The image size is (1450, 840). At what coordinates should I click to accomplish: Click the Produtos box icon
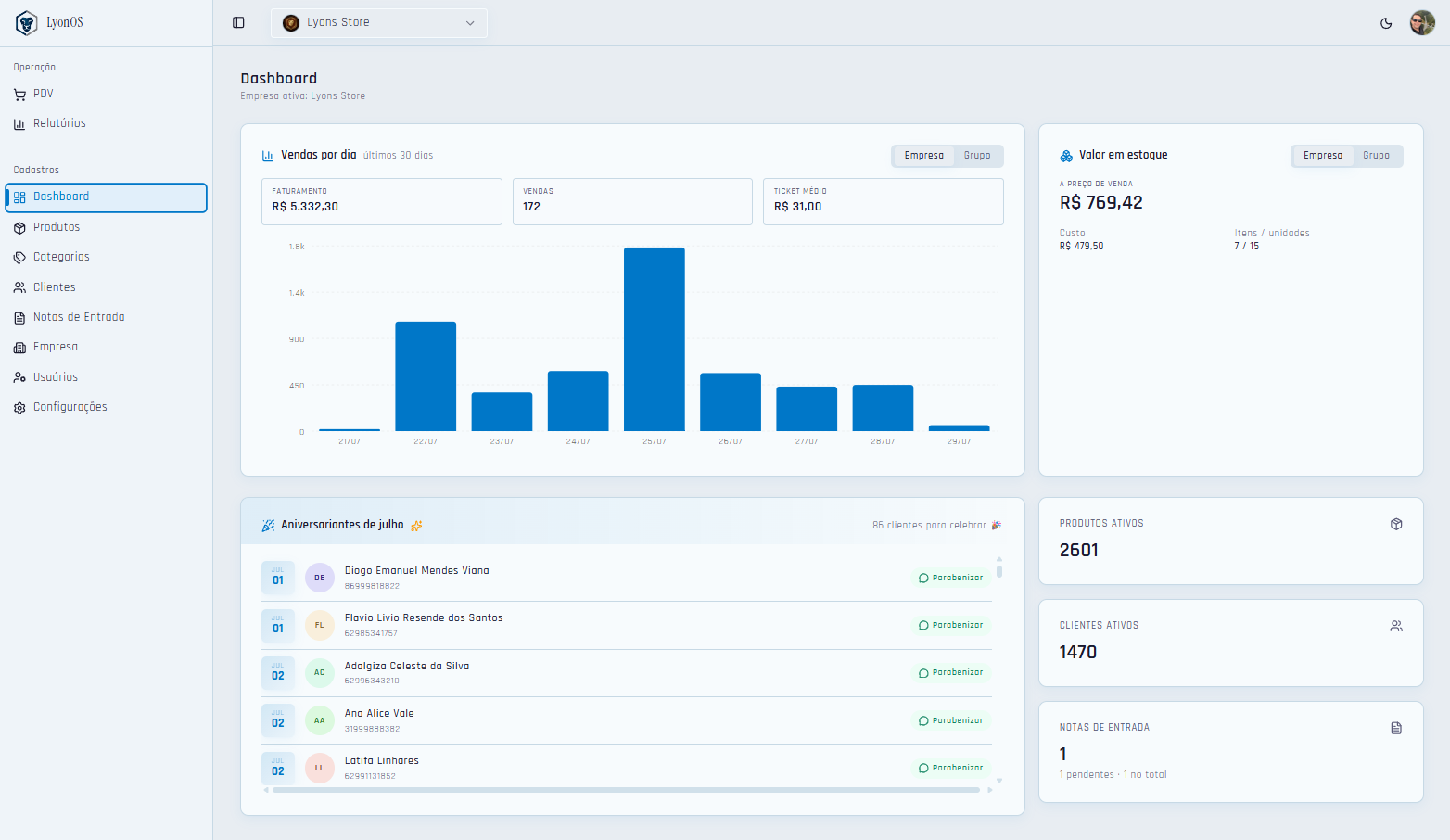click(19, 228)
